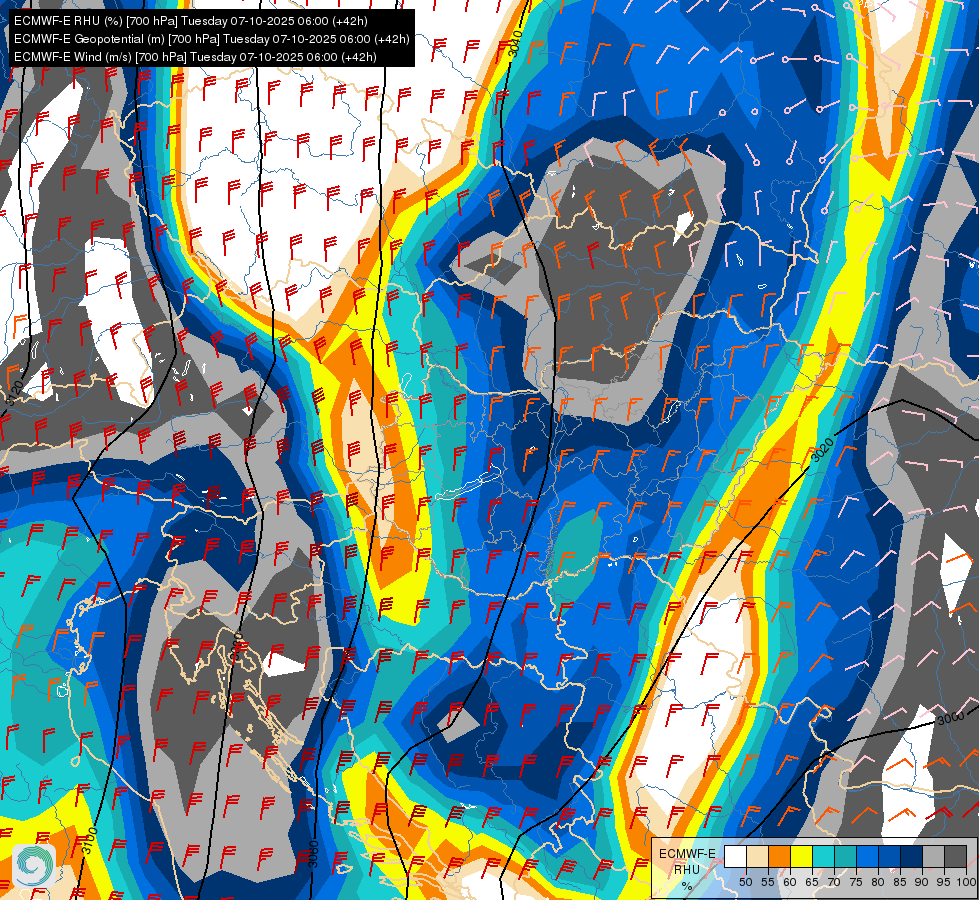Pick the cyan 65–70 legend swatch

823,856
